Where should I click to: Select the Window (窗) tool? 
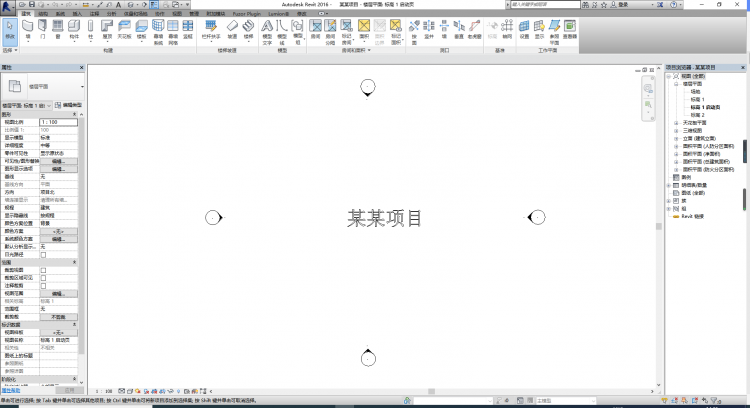point(58,30)
